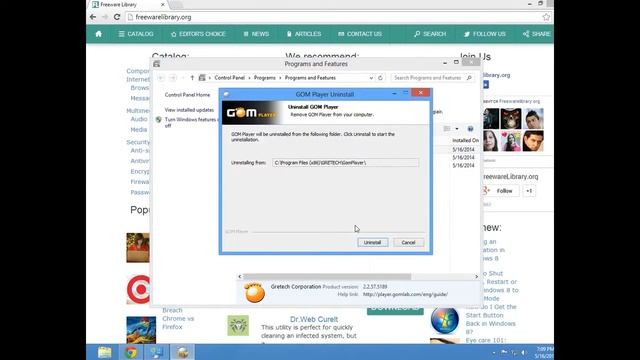Open Control Panel taskbar icon

[x=157, y=352]
